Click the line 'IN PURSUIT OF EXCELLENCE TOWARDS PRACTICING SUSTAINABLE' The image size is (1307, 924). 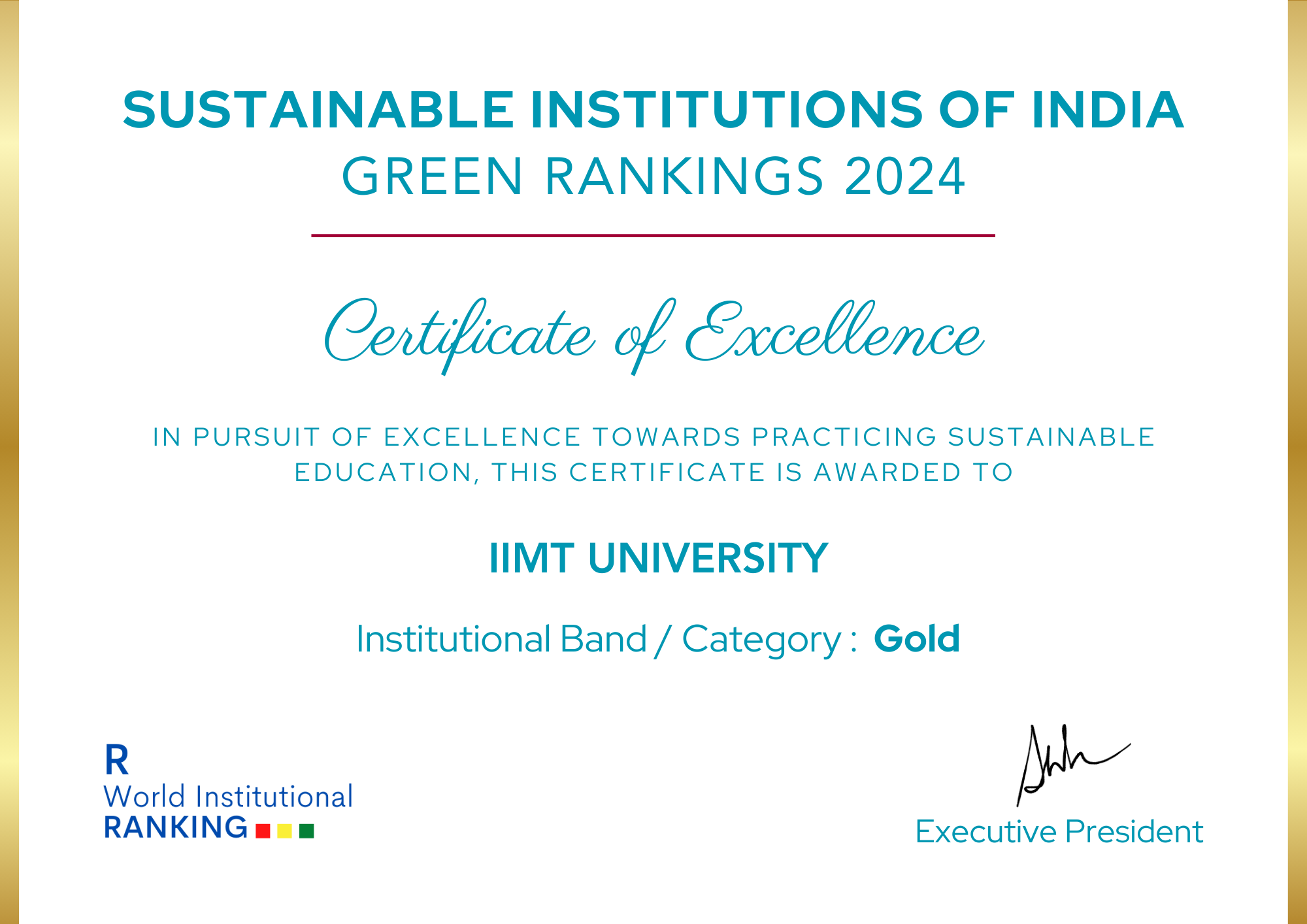click(x=653, y=437)
